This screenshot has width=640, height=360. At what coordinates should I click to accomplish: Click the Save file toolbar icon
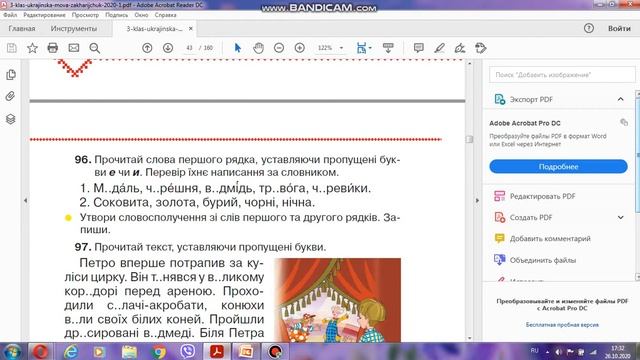pos(12,48)
